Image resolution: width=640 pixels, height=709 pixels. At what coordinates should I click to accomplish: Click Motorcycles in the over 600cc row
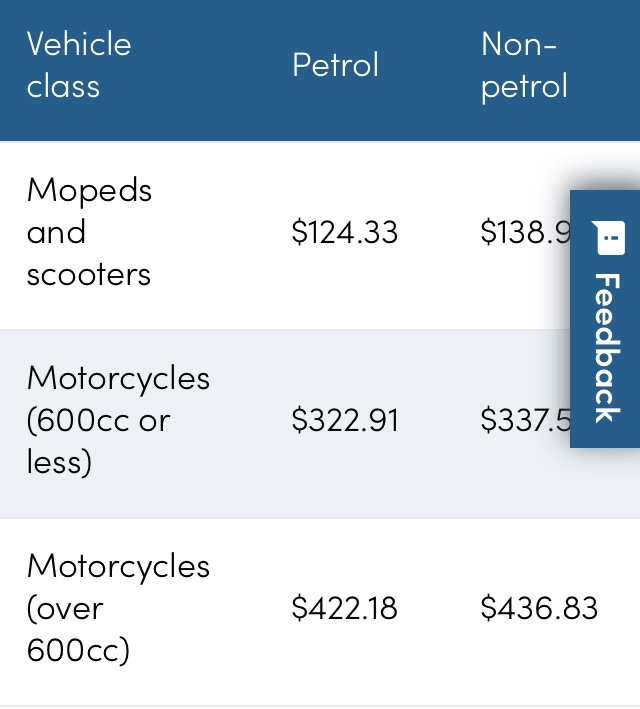click(118, 566)
